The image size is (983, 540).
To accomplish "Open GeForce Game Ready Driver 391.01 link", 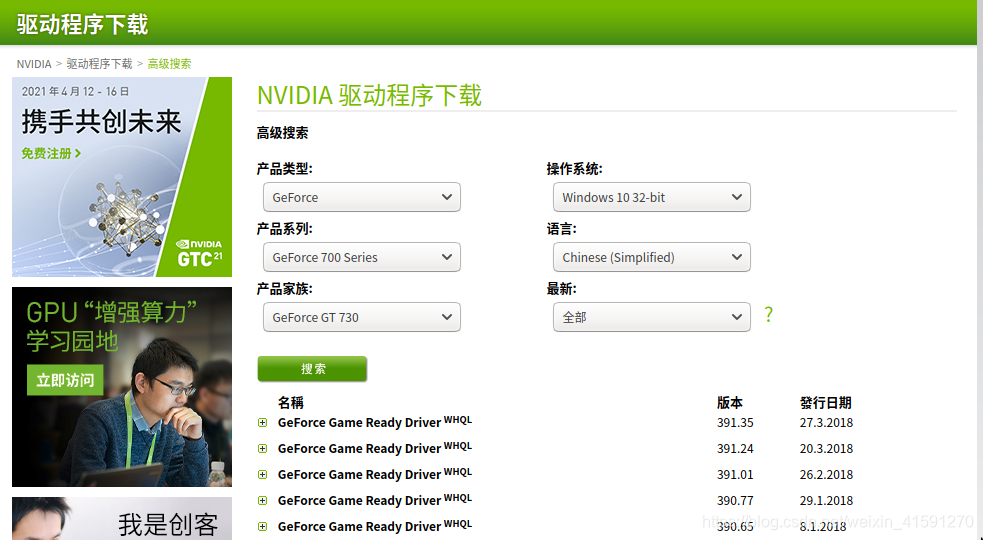I will tap(375, 474).
